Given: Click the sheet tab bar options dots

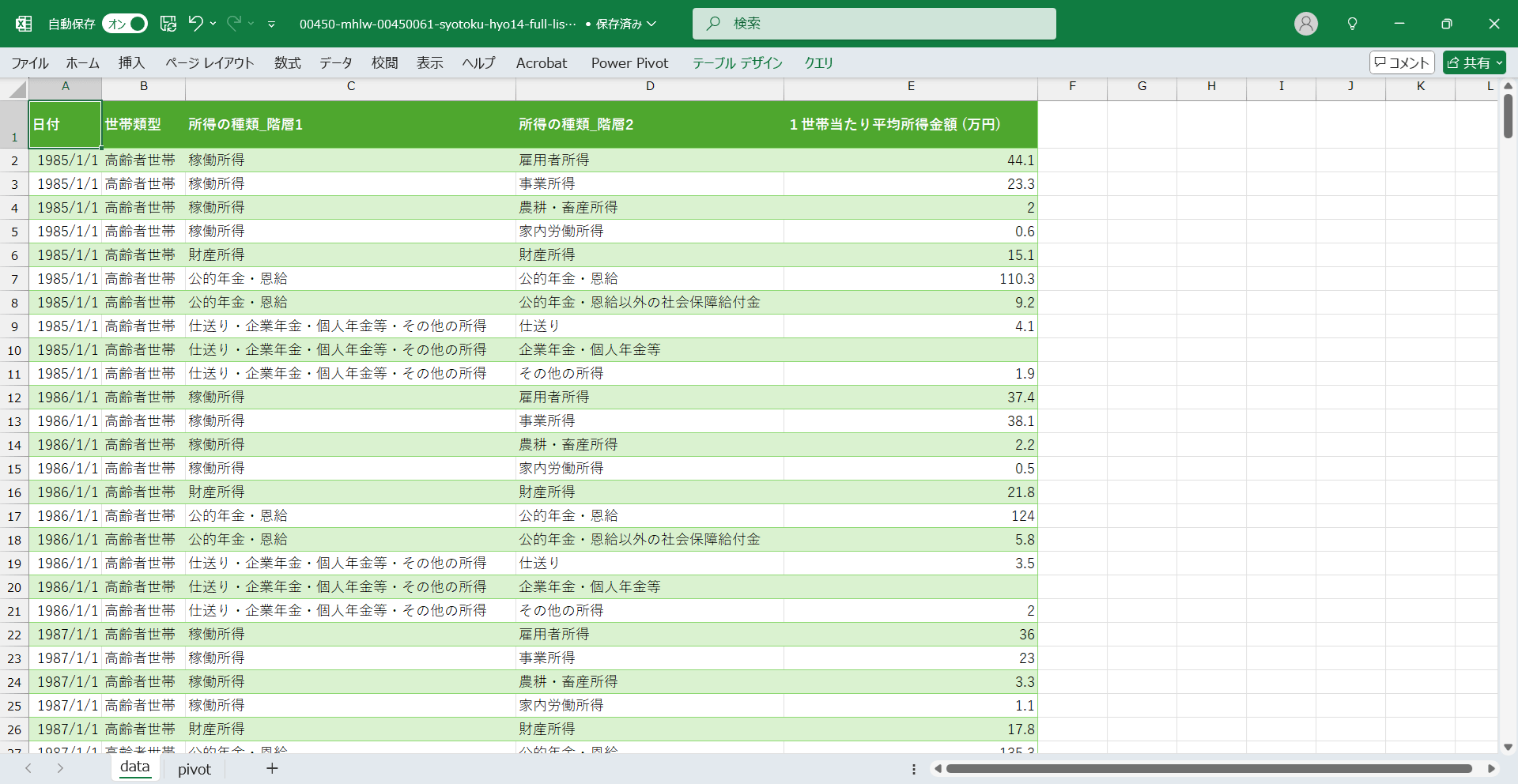Looking at the screenshot, I should (914, 769).
